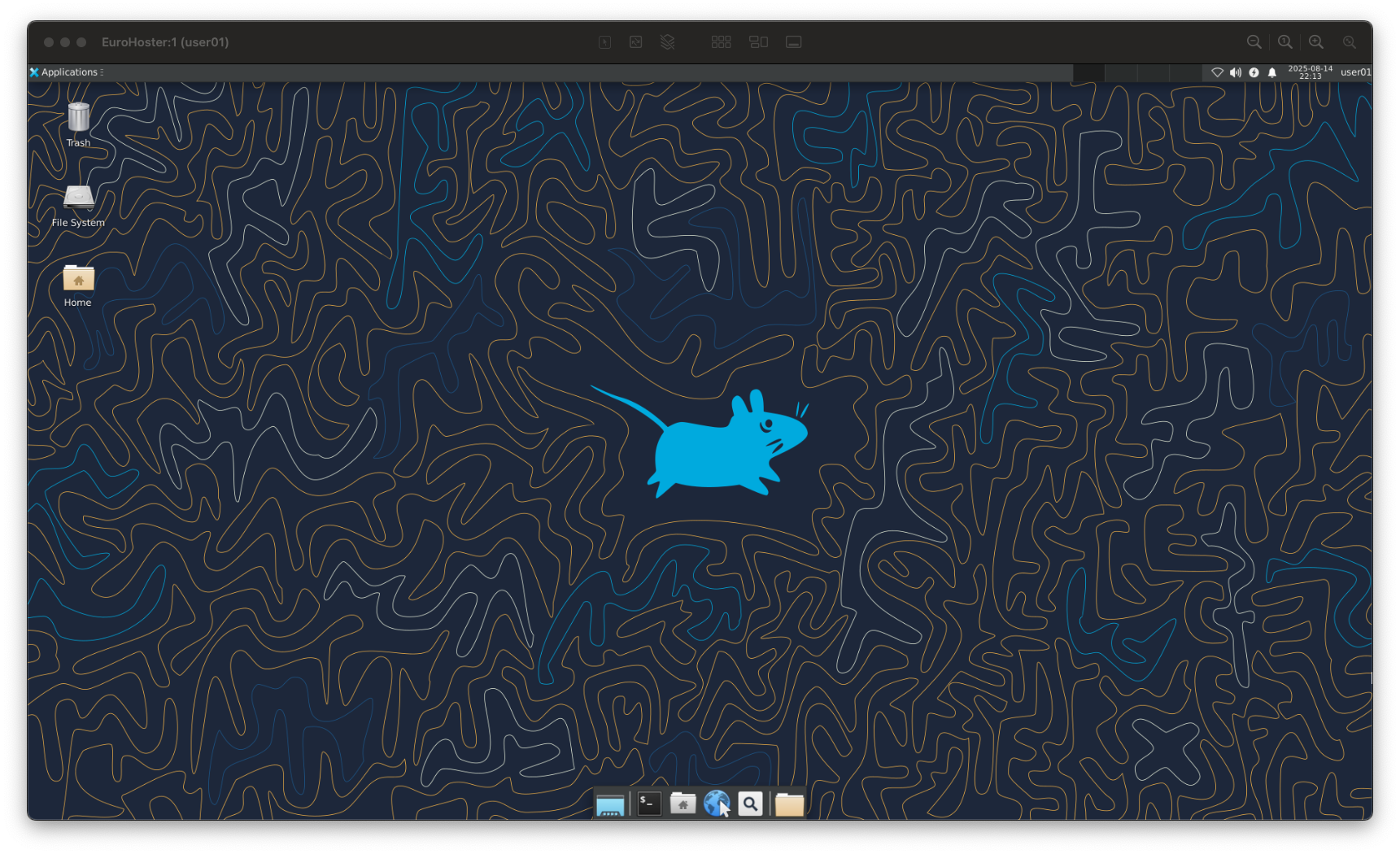Toggle pointer mode icon in viewer toolbar
Image resolution: width=1400 pixels, height=854 pixels.
(x=604, y=42)
